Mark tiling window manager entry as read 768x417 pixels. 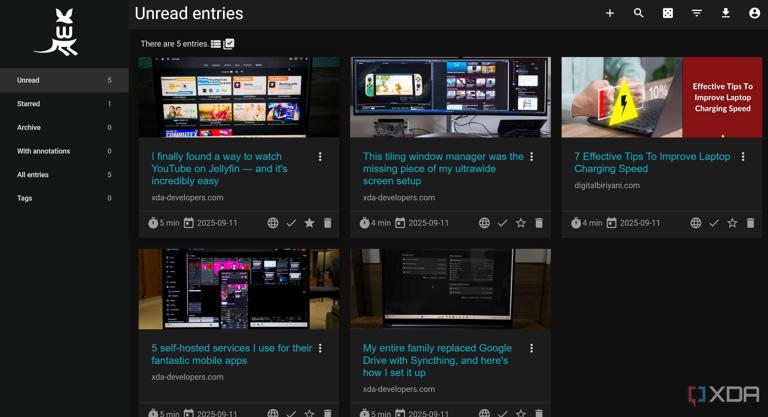tap(503, 223)
